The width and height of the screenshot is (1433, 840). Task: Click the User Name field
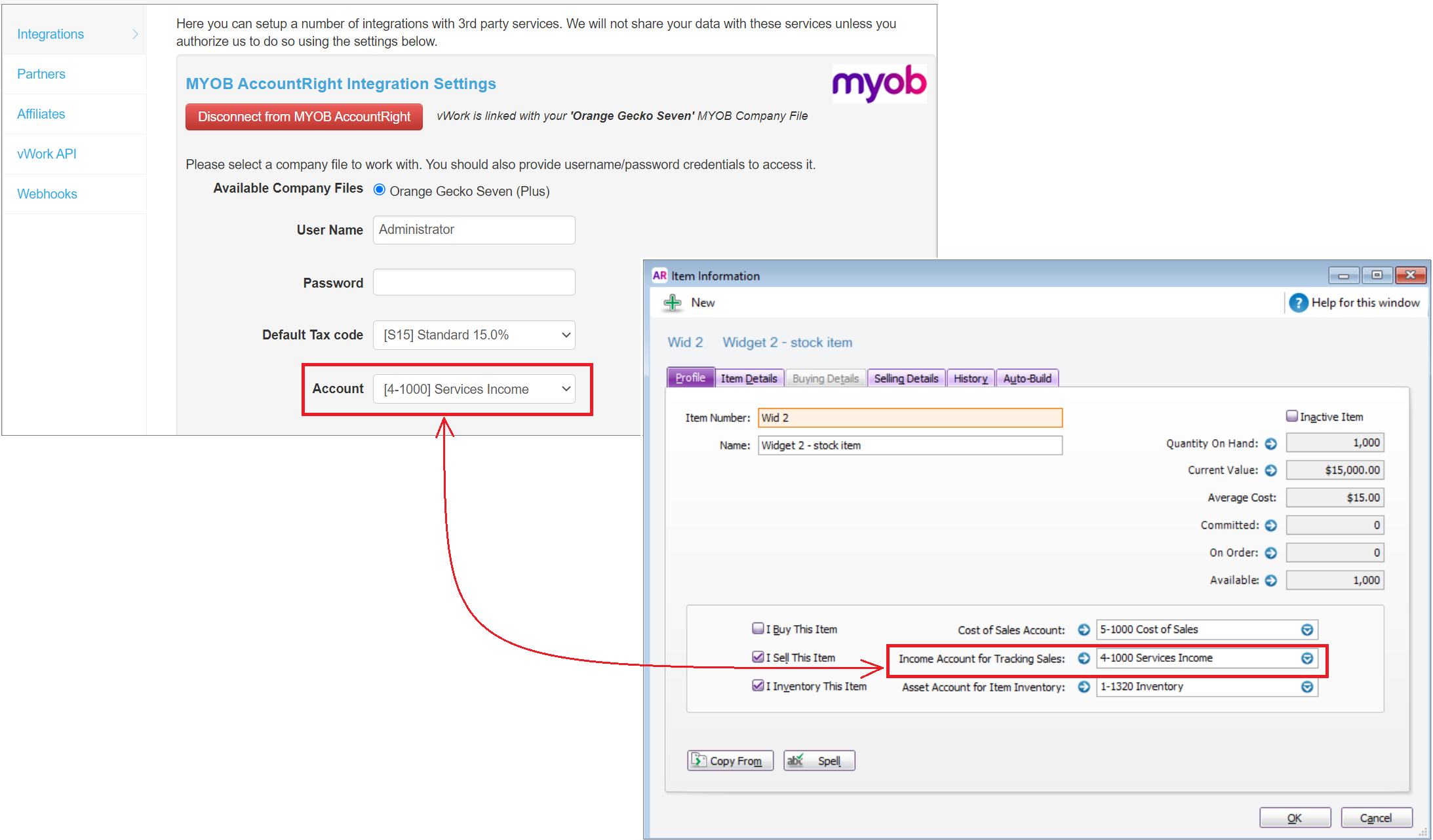pyautogui.click(x=474, y=230)
